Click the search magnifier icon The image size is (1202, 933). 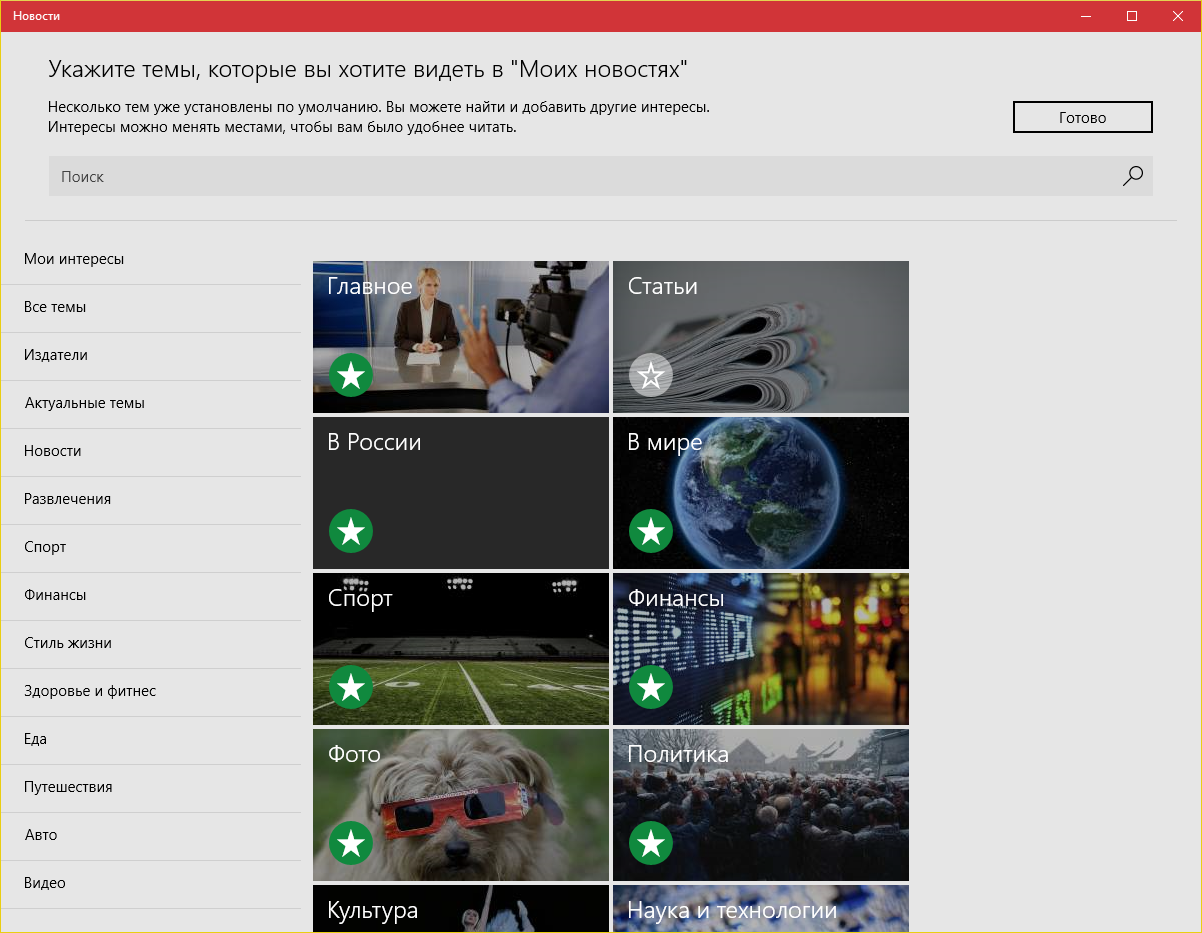[x=1132, y=176]
